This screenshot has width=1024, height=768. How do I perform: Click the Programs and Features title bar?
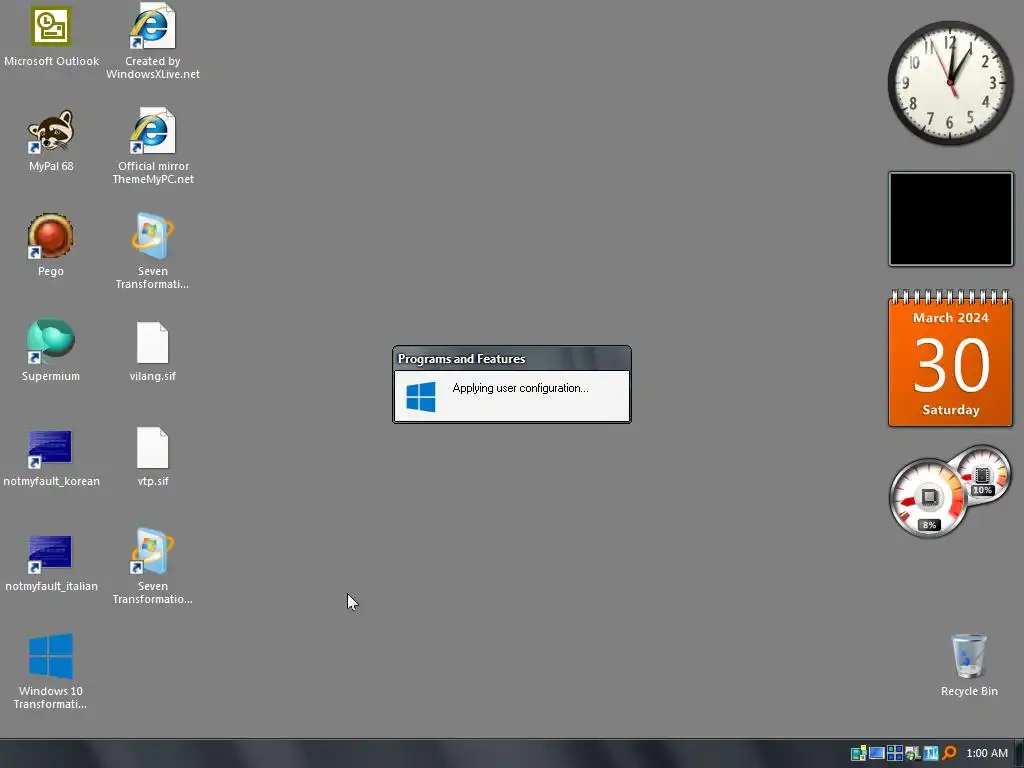point(511,359)
